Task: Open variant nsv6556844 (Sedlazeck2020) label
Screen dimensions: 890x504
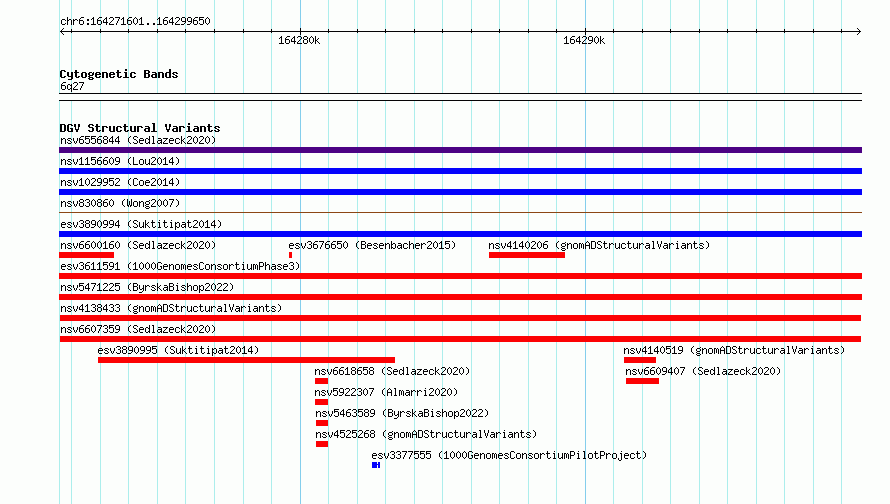Action: tap(138, 140)
